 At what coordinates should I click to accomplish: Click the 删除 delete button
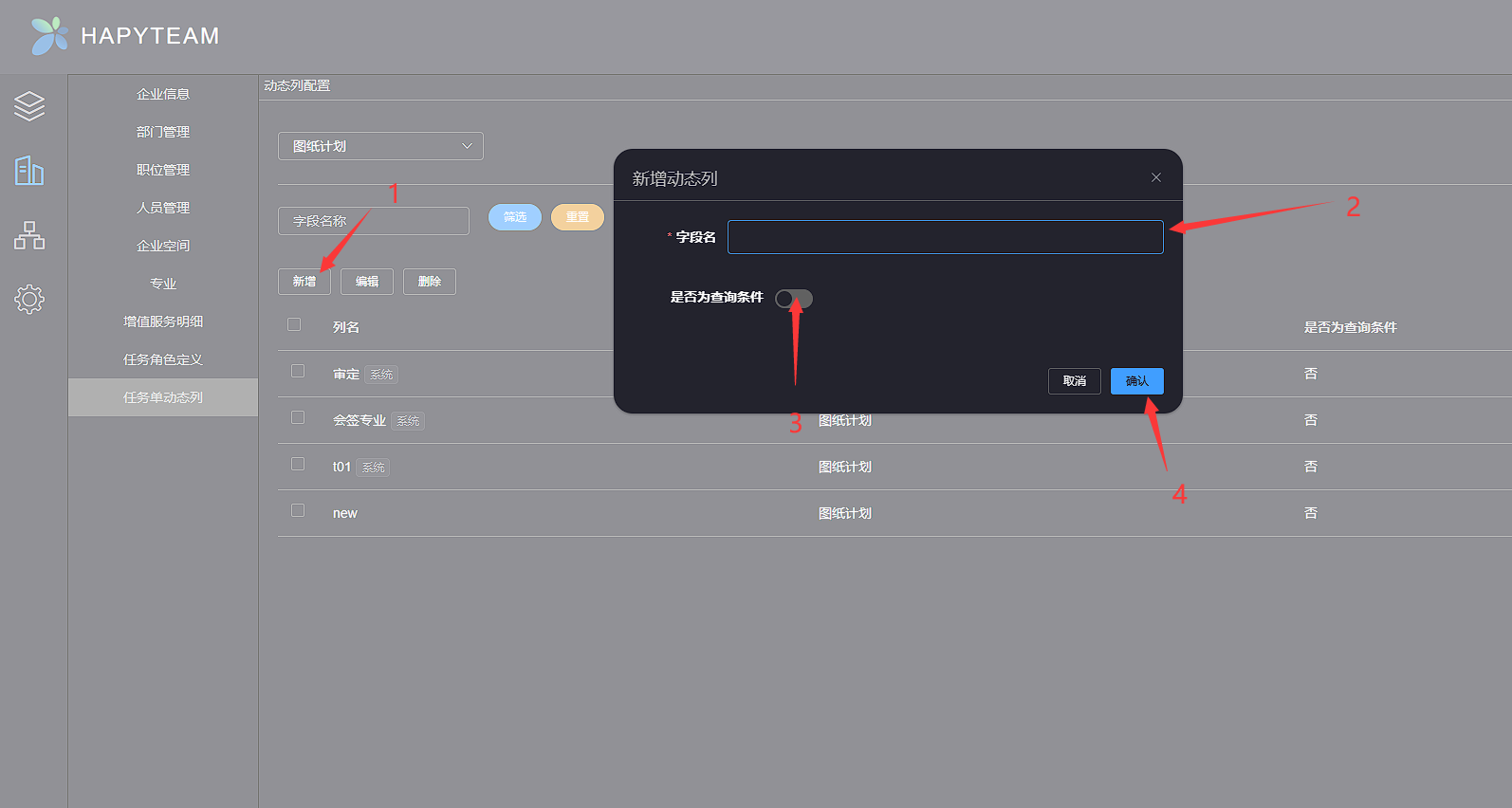tap(430, 282)
